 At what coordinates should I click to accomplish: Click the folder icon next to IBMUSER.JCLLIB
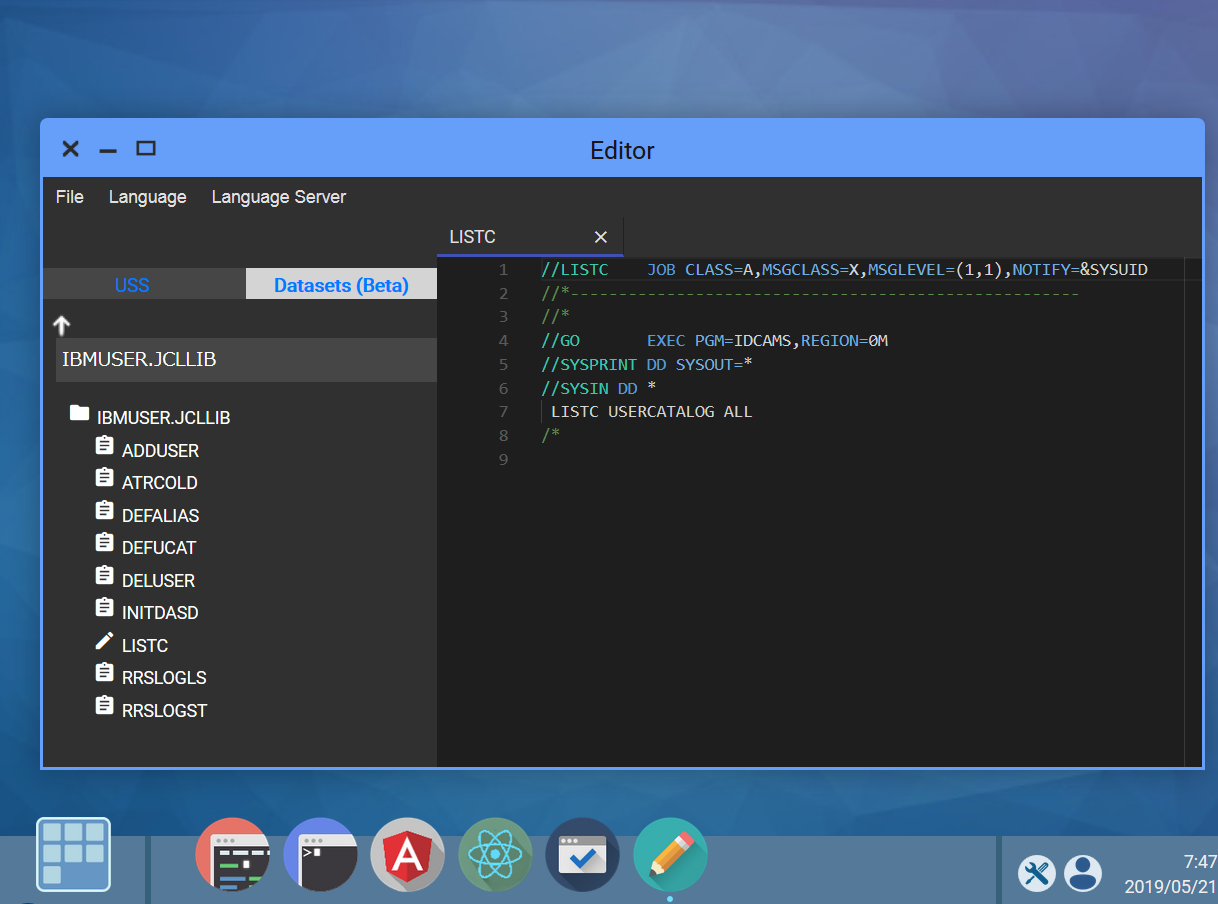pos(79,413)
